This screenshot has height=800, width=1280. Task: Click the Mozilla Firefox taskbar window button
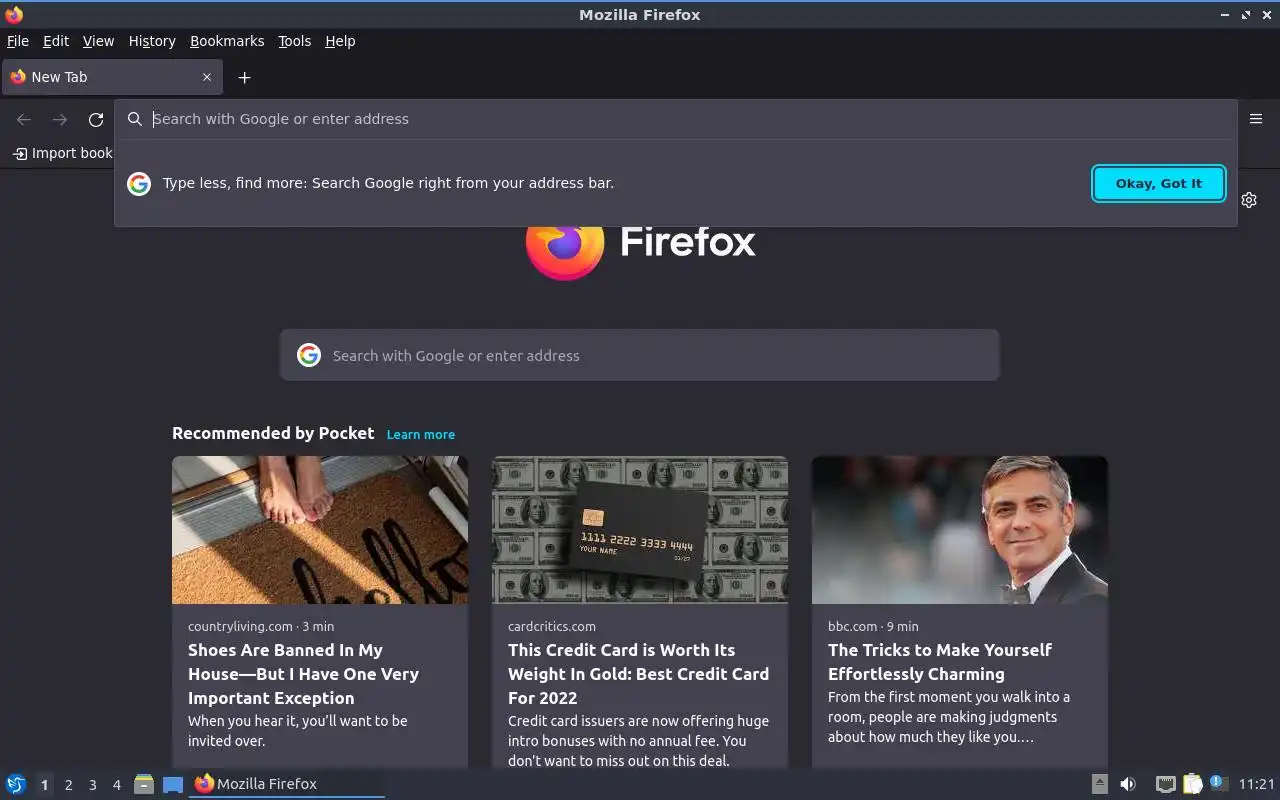click(287, 784)
